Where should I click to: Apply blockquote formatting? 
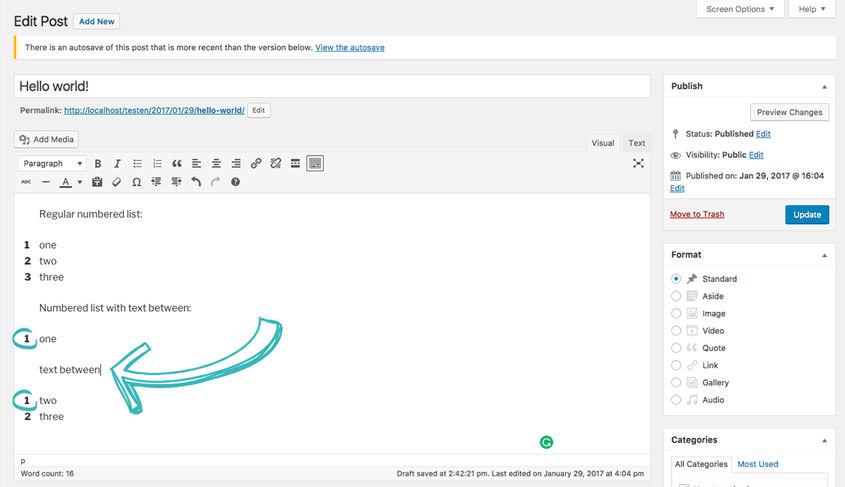[177, 163]
